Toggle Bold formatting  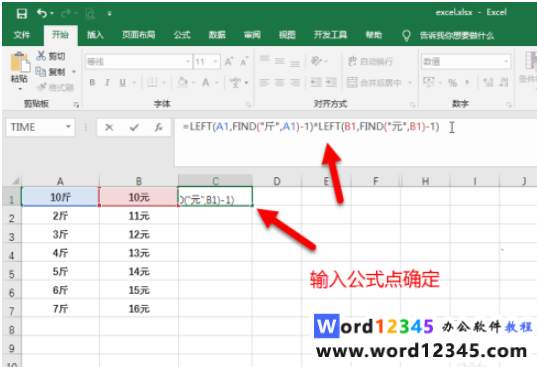(92, 83)
